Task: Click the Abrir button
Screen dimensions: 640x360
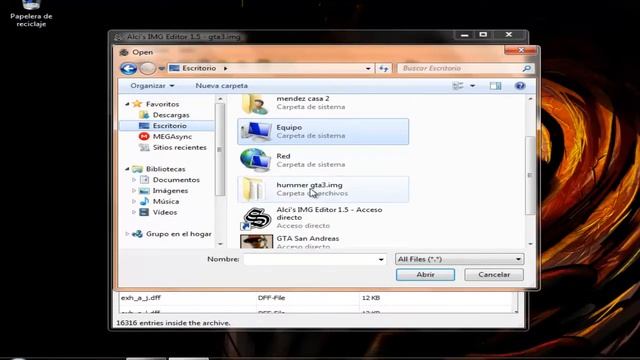Action: (x=425, y=275)
